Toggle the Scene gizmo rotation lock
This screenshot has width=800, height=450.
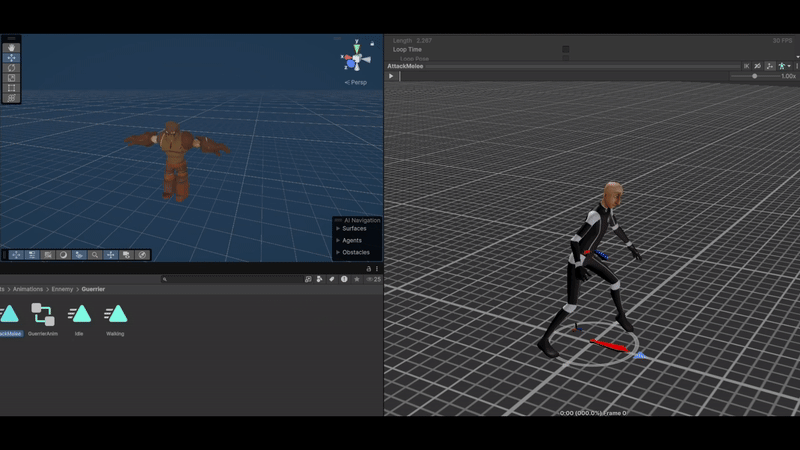pos(372,44)
